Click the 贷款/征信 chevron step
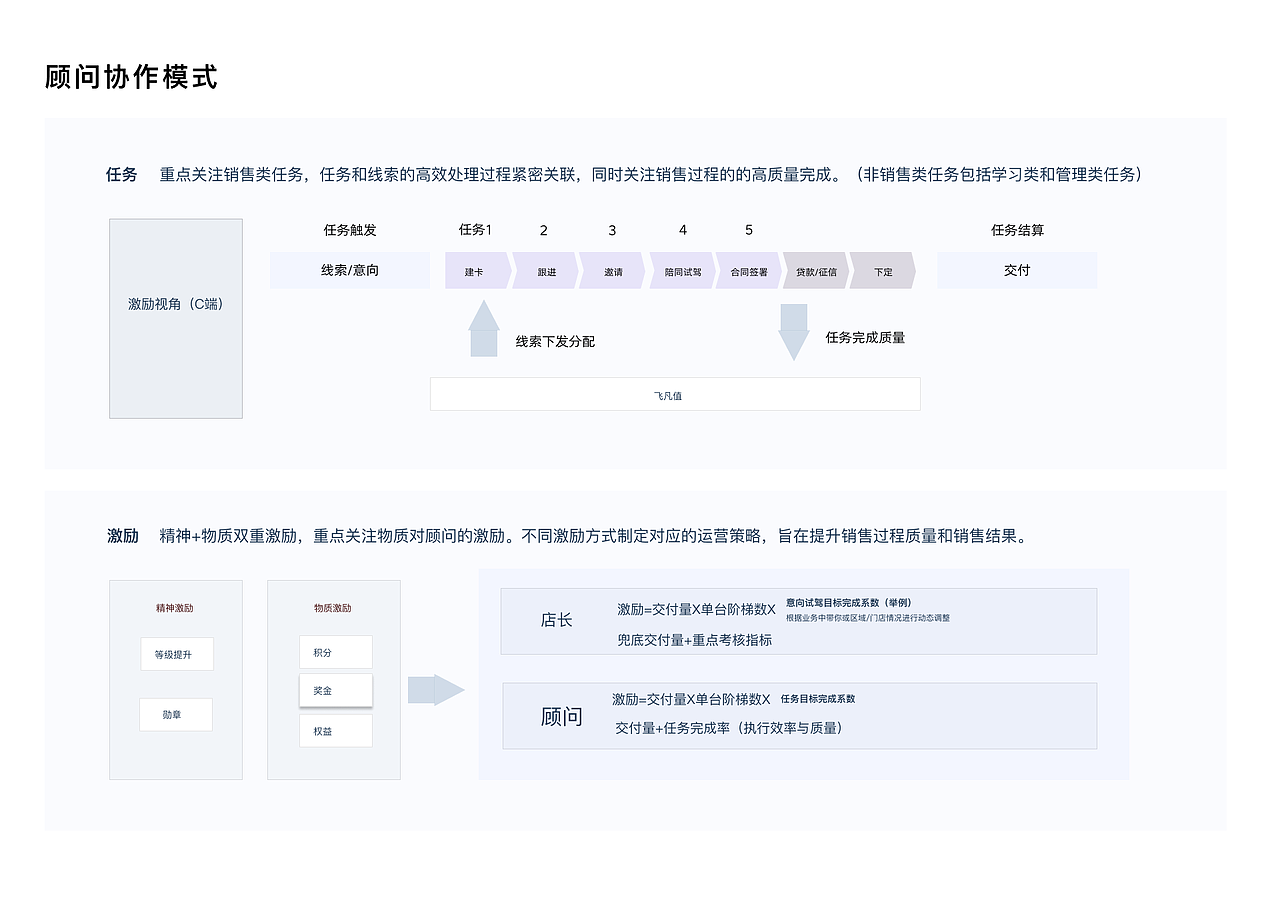The image size is (1280, 924). (815, 270)
